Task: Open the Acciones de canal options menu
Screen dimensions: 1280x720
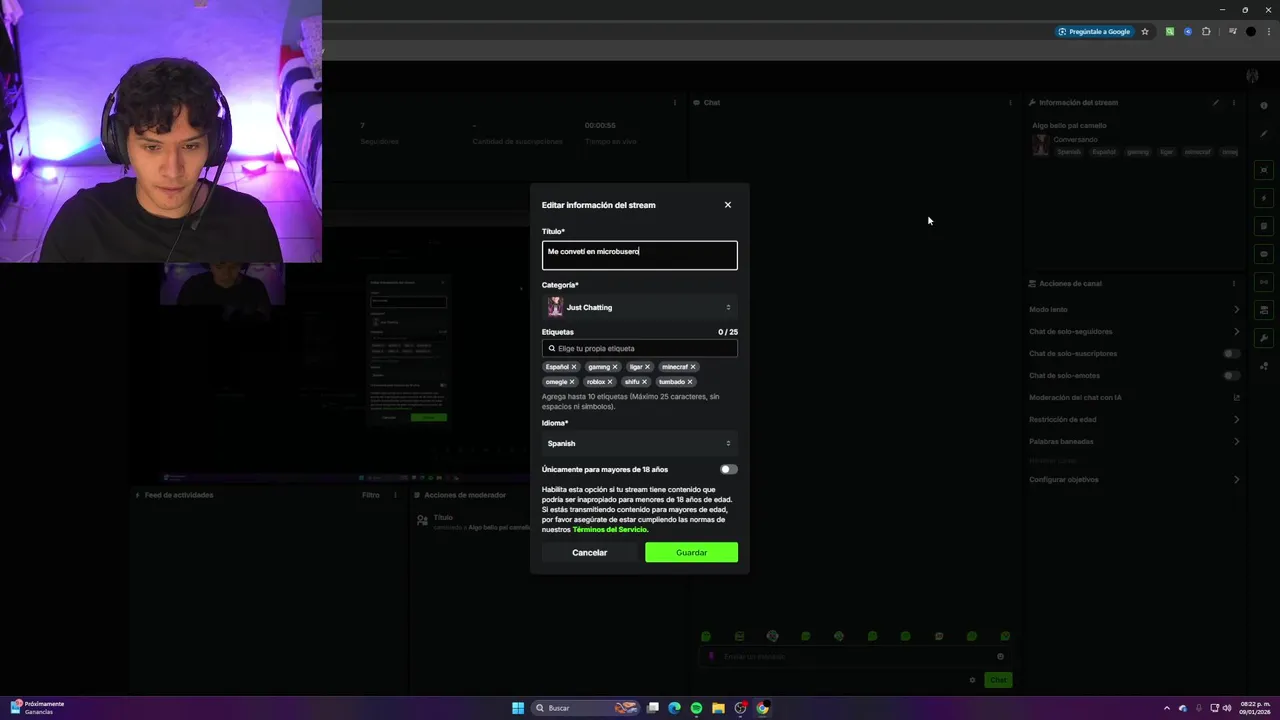Action: 1234,284
